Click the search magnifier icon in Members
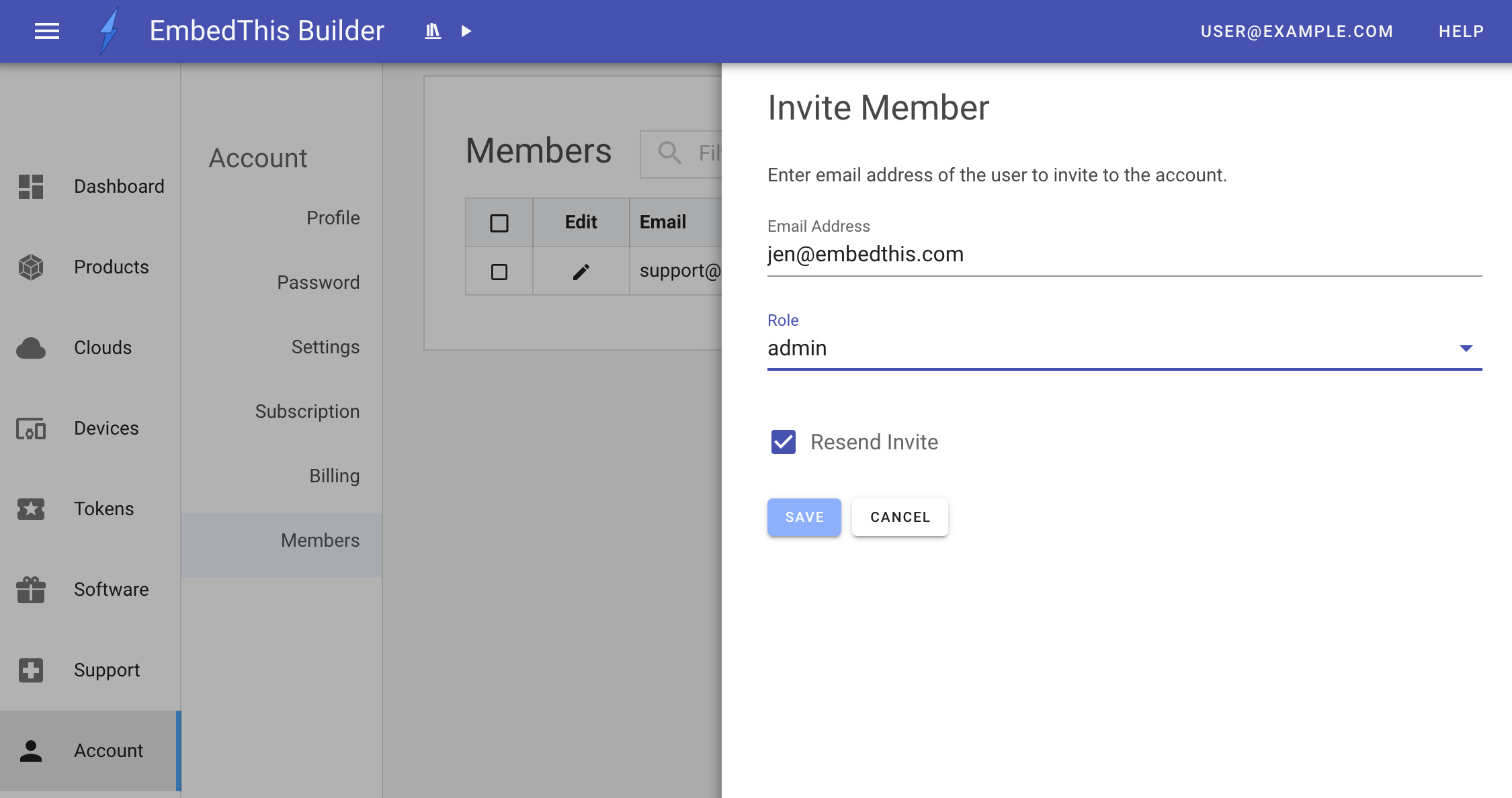Screen dimensions: 1512x798 669,152
